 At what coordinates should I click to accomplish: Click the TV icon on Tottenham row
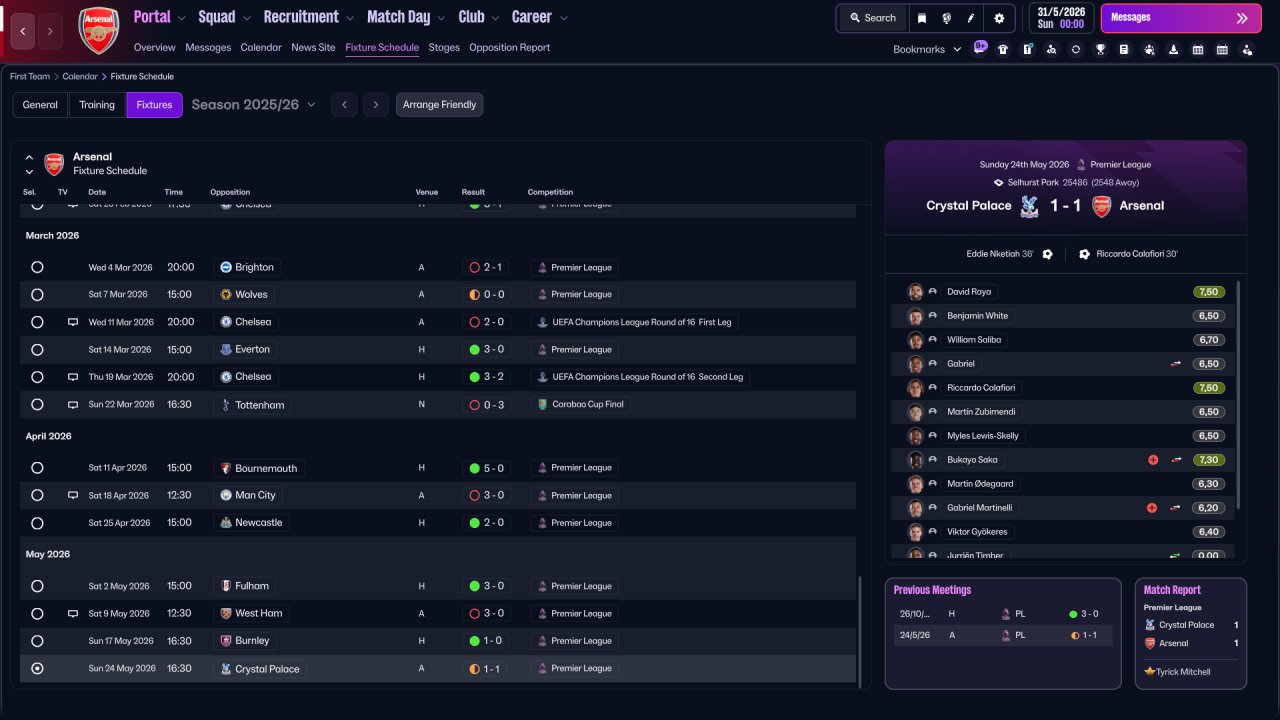pos(73,405)
